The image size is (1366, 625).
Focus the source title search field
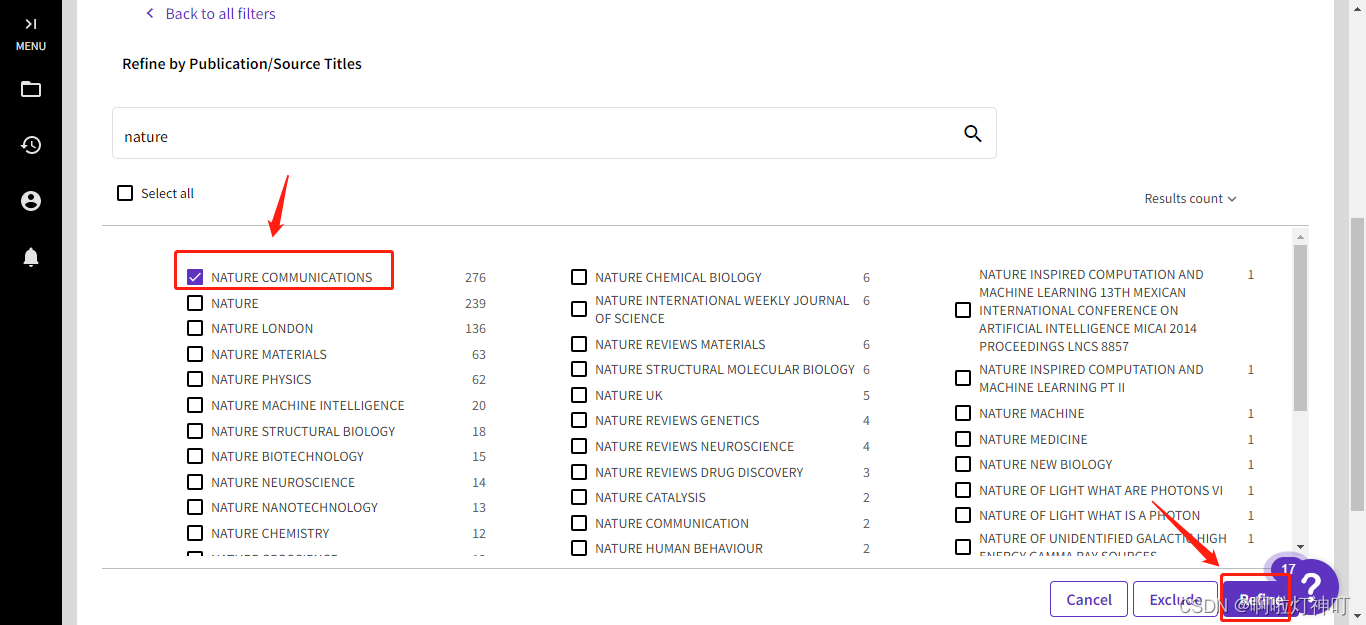click(x=554, y=133)
